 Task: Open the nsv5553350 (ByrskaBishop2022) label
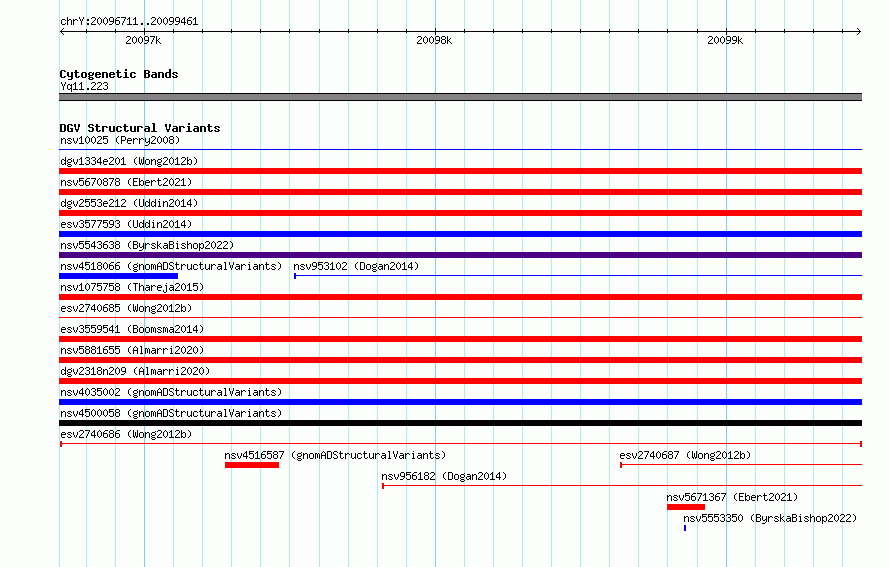[770, 518]
